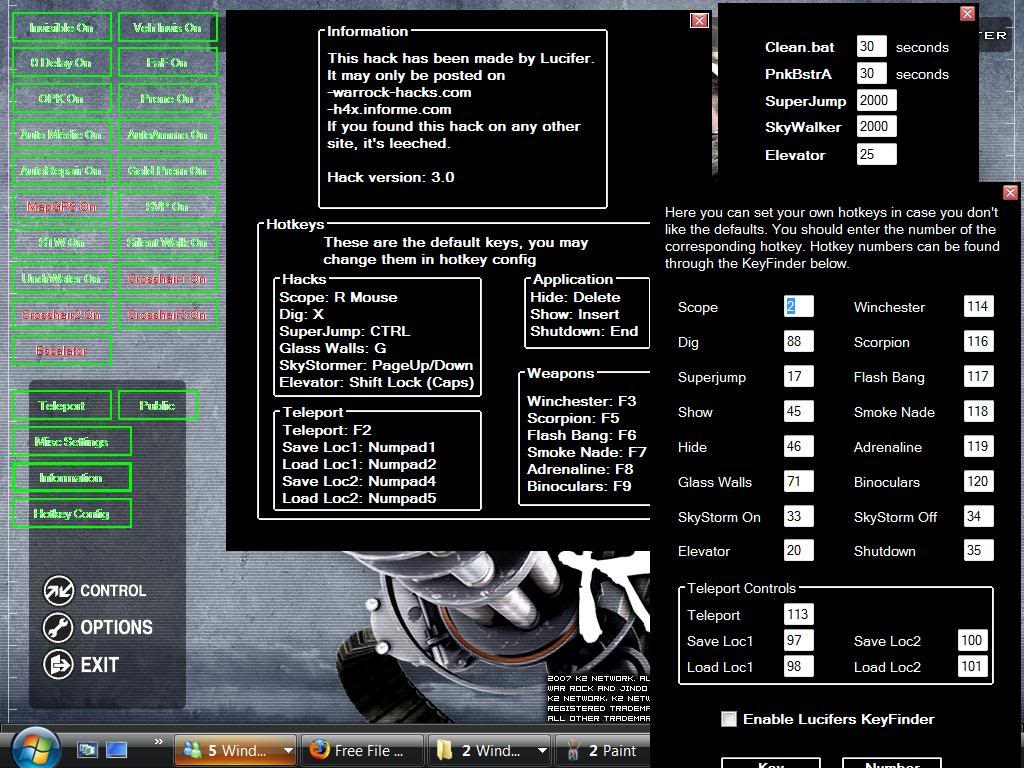Click the Clean.bat seconds field
Image resolution: width=1024 pixels, height=768 pixels.
(871, 46)
